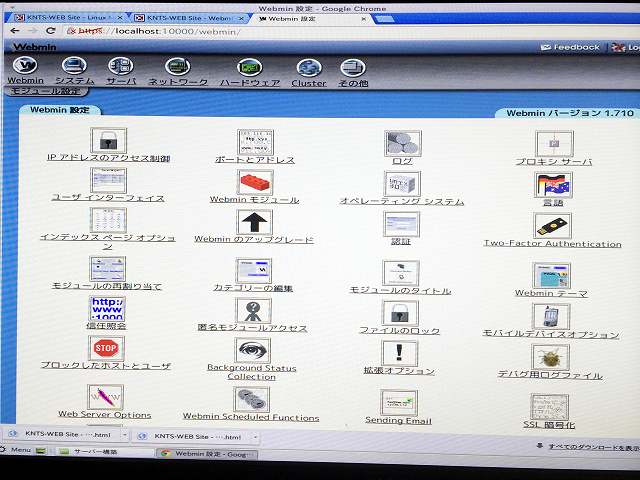Click the STOP sign blocked hosts icon
640x480 pixels.
coord(106,348)
